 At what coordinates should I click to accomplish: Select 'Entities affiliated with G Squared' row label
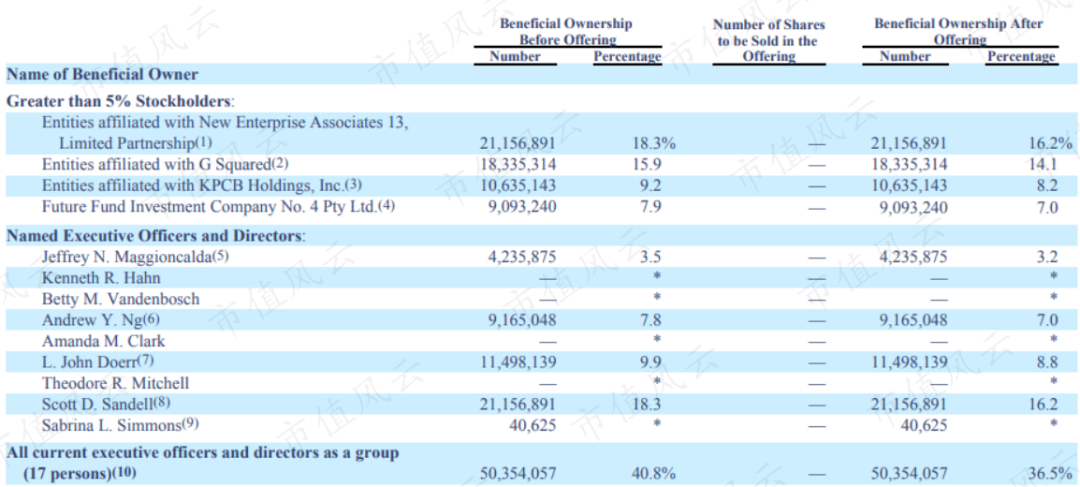pos(163,165)
